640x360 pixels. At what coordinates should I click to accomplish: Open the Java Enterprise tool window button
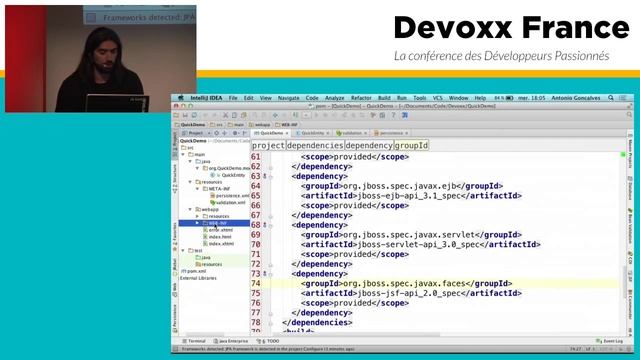point(231,341)
